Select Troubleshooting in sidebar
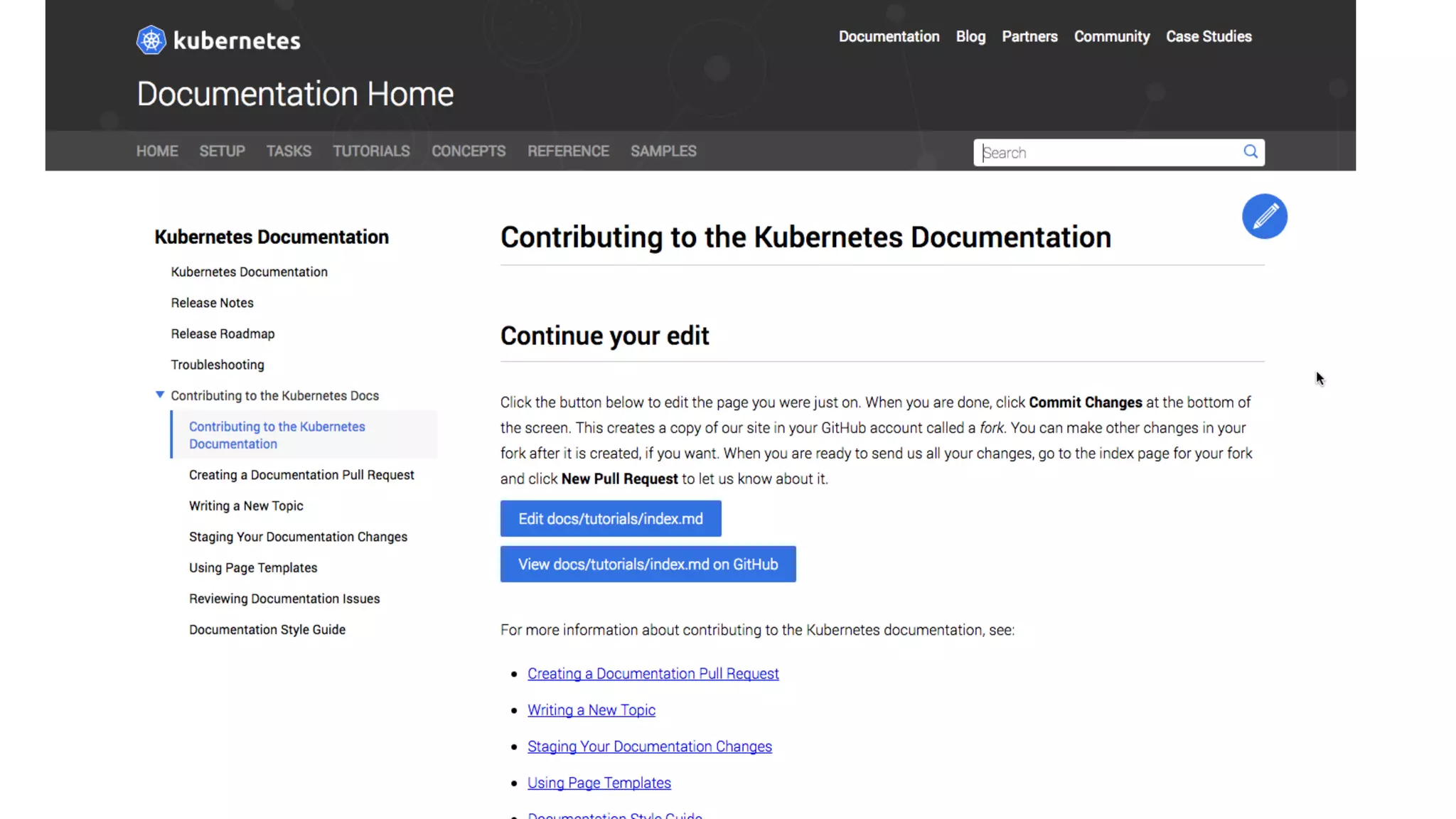This screenshot has width=1456, height=819. tap(218, 365)
